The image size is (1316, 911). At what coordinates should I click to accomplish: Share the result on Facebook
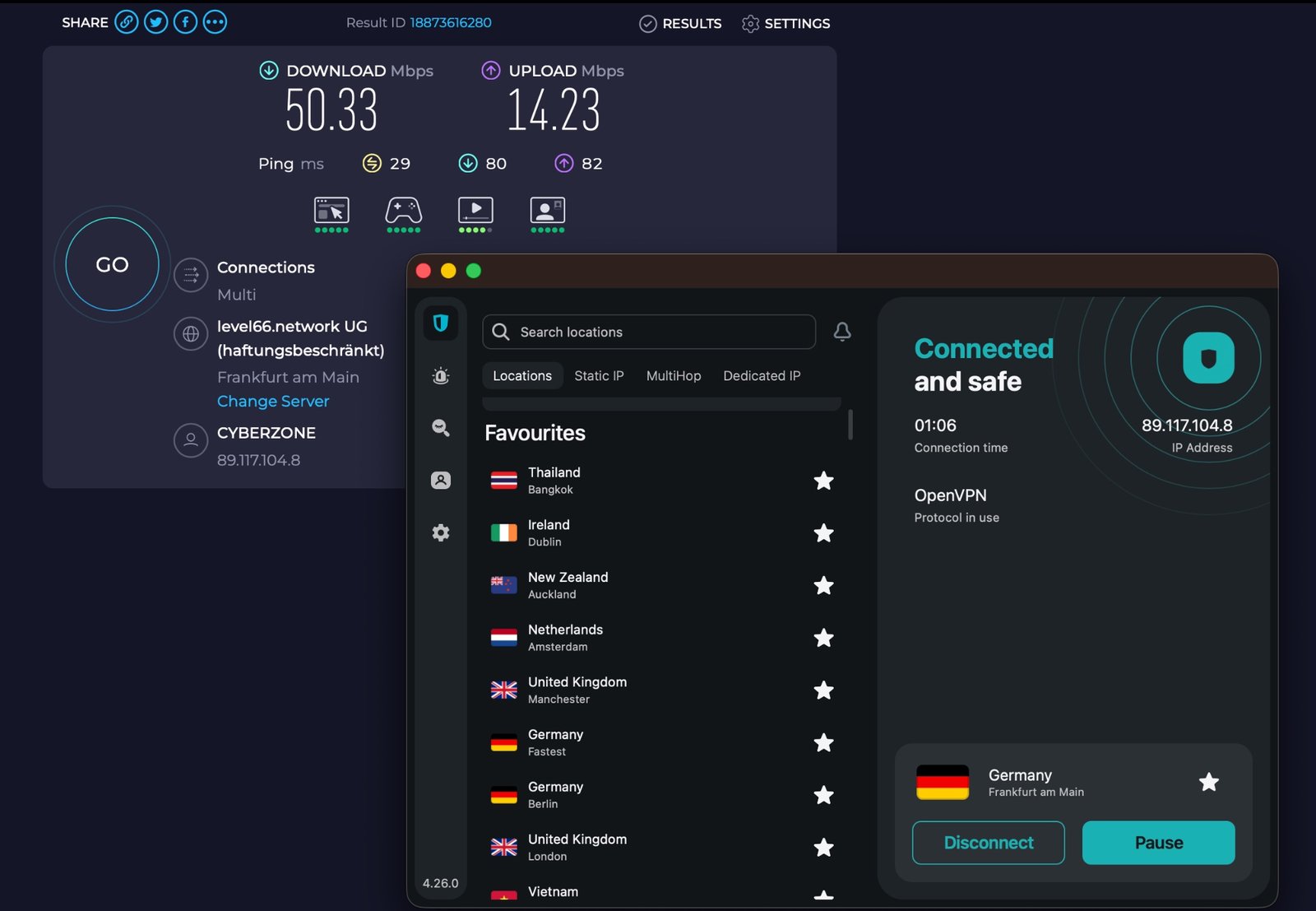click(x=185, y=22)
